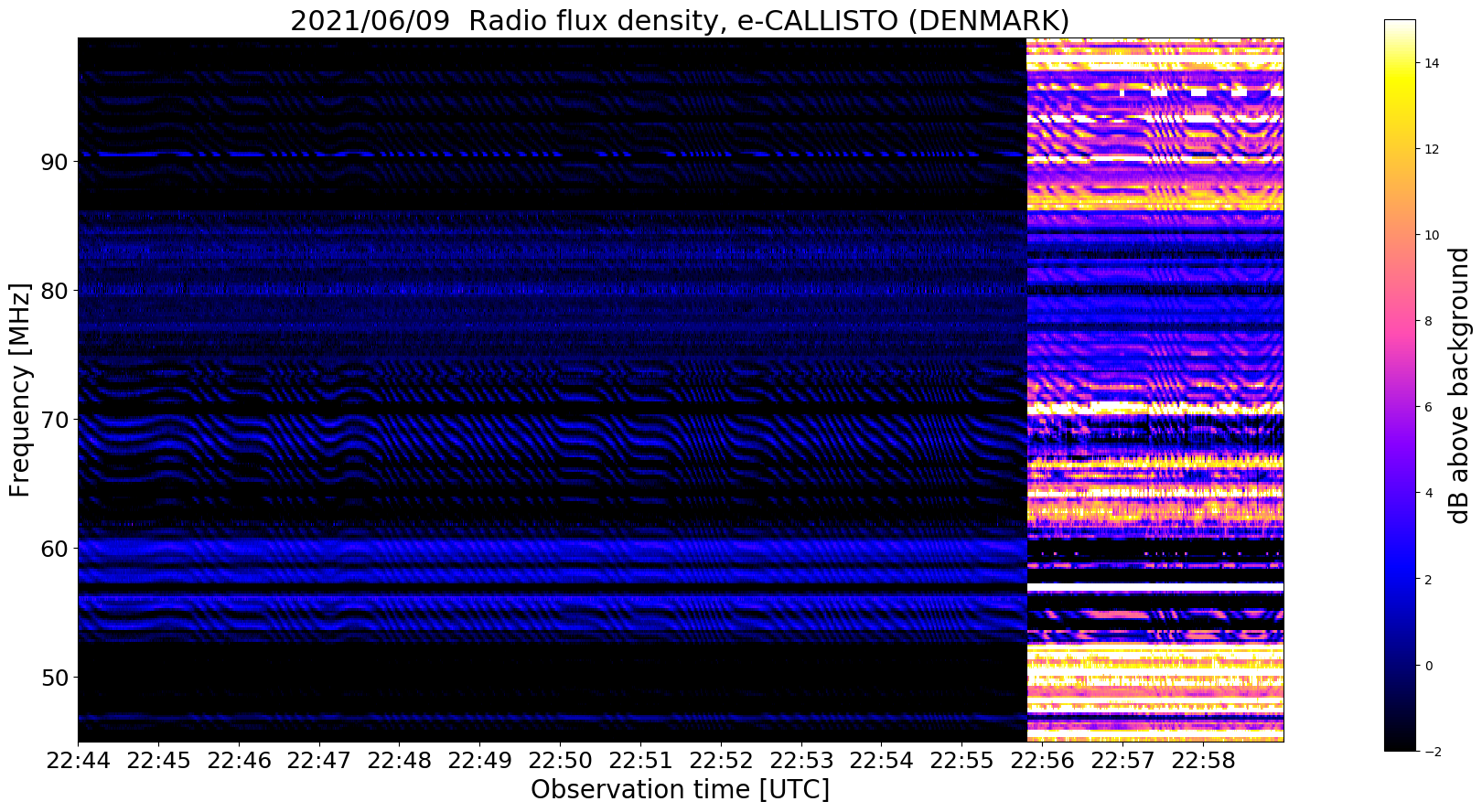Click the 22:48 time tick label
Image resolution: width=1482 pixels, height=812 pixels.
(400, 760)
